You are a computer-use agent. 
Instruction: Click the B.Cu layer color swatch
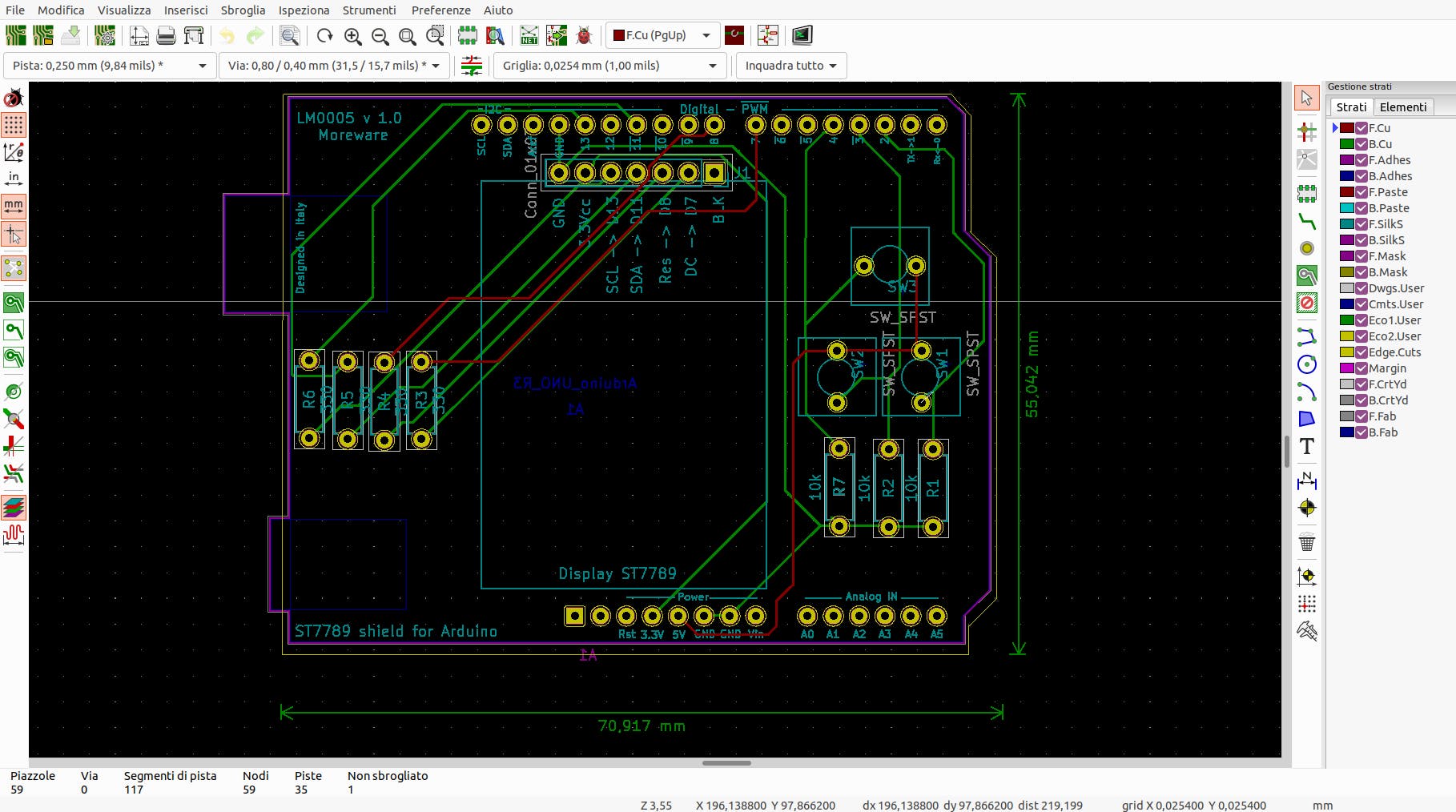click(x=1347, y=144)
